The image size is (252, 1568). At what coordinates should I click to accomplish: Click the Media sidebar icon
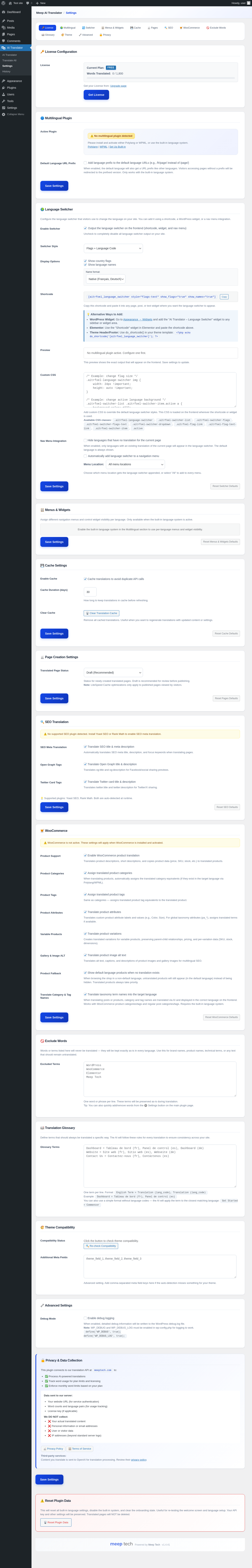coord(4,27)
